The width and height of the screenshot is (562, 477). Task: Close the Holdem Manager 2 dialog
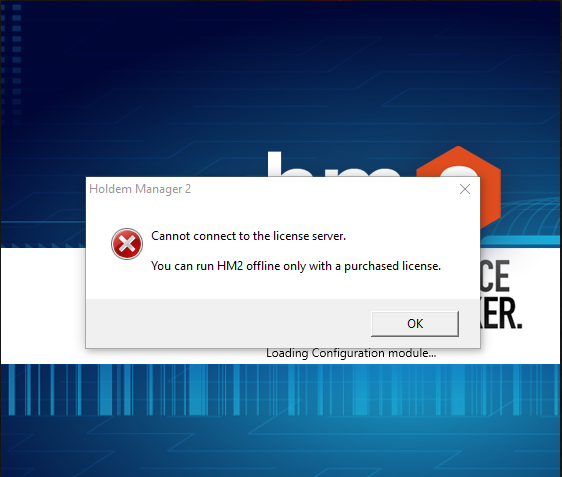(465, 189)
